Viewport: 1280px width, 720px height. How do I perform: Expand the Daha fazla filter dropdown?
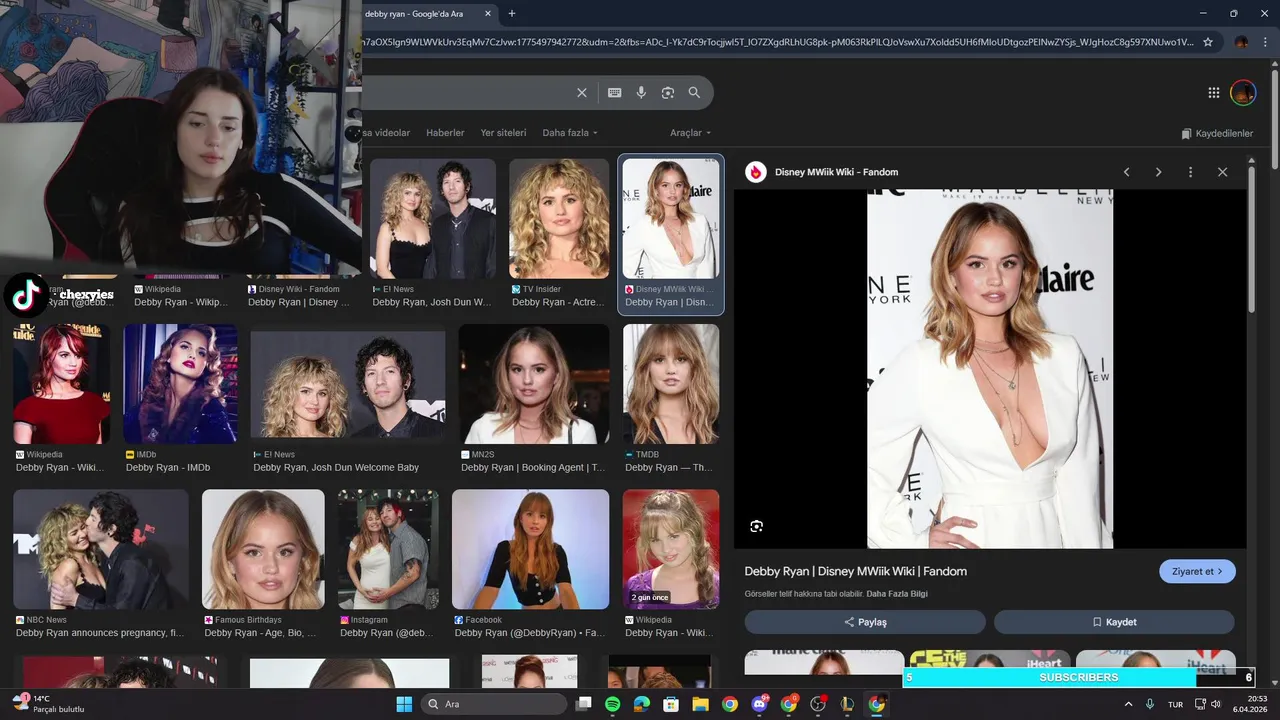pos(570,133)
